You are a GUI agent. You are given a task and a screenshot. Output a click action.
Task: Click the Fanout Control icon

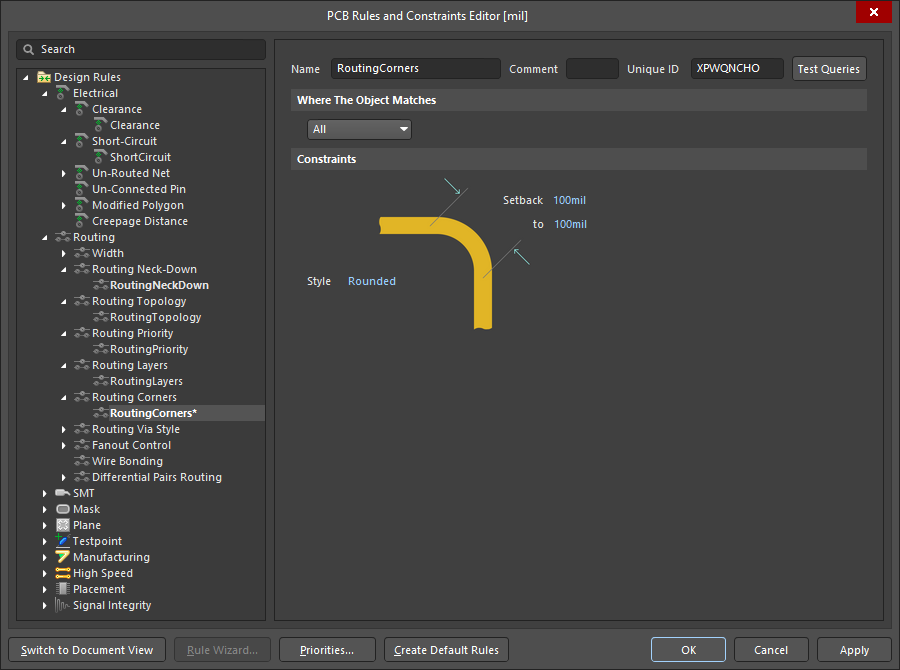coord(82,445)
